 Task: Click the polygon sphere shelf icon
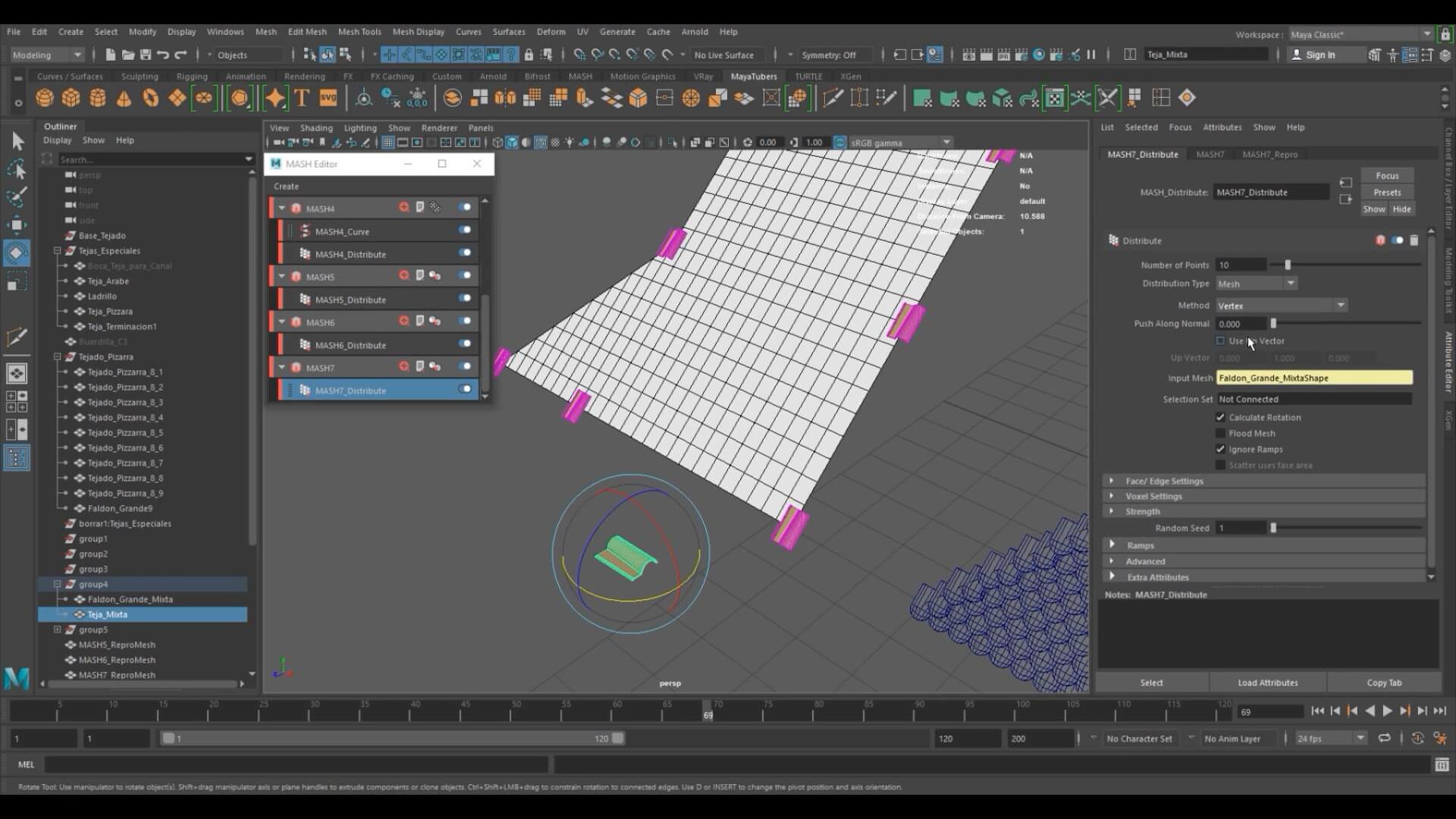(x=45, y=98)
